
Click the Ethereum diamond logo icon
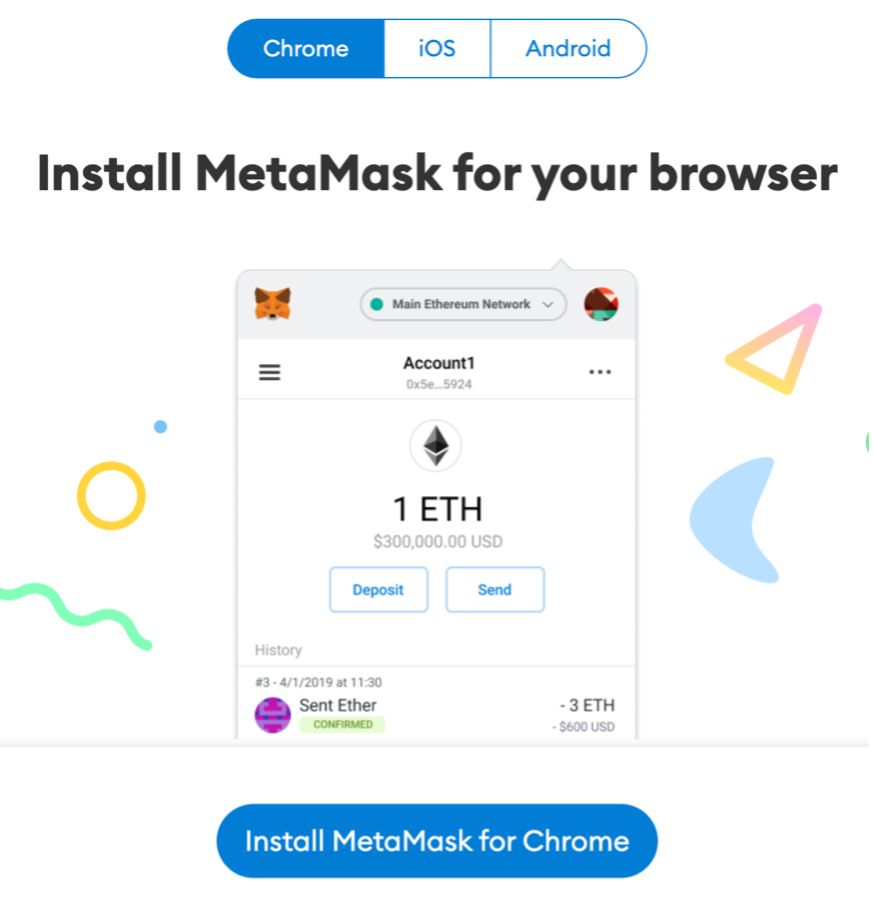(436, 446)
